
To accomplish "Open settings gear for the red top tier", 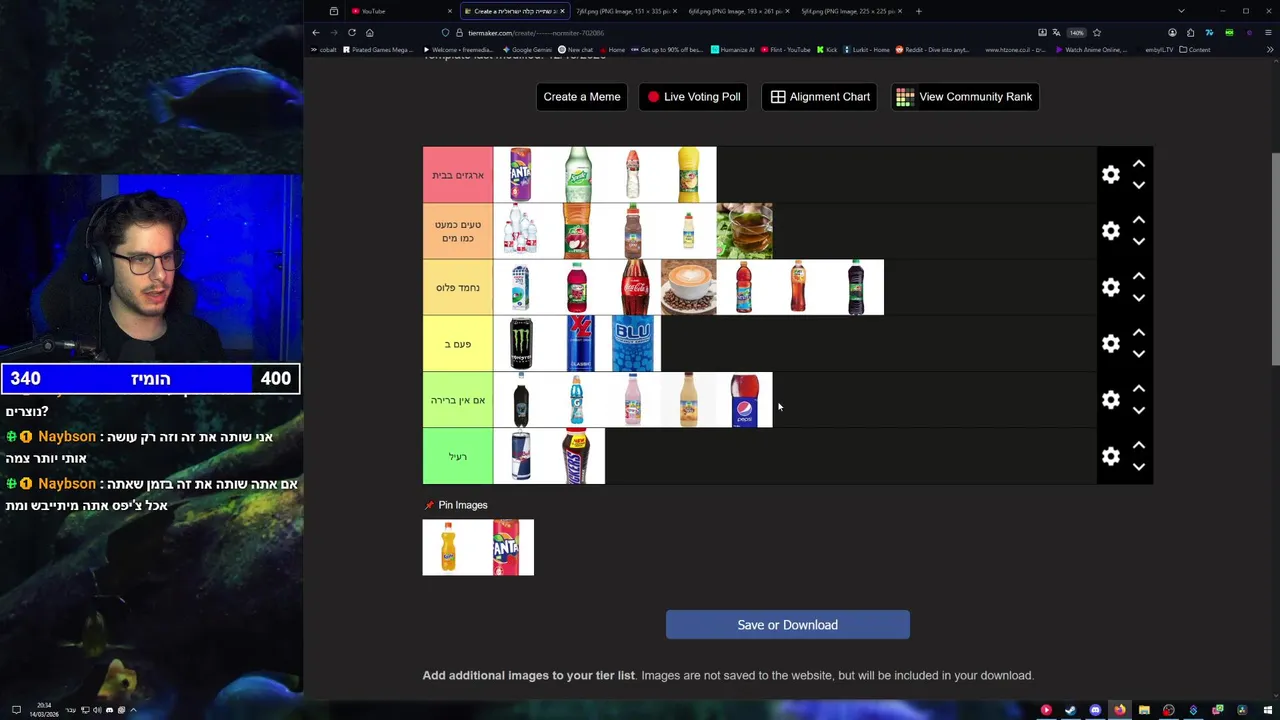I will coord(1111,175).
